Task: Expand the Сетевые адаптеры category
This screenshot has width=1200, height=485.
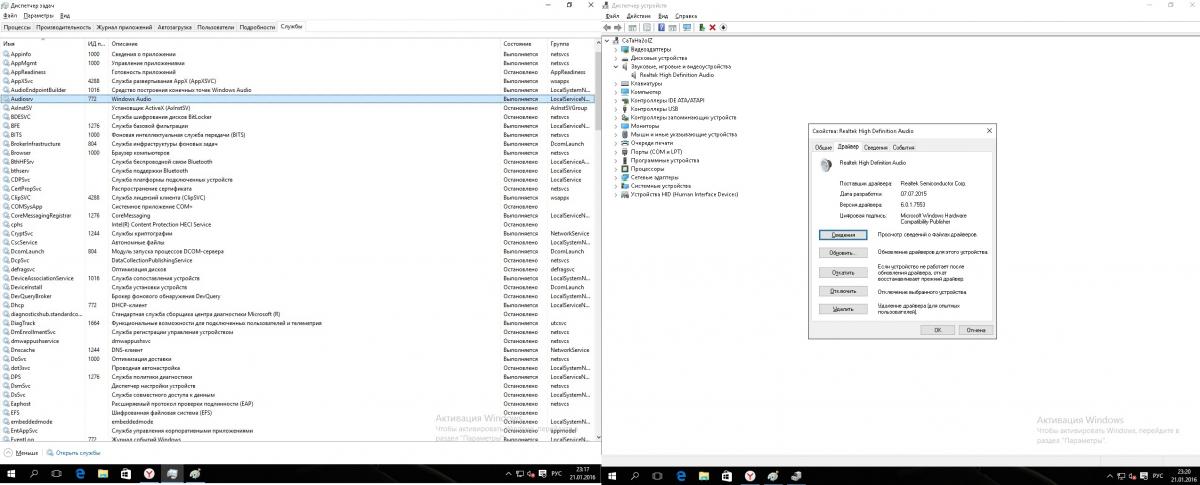Action: coord(615,177)
